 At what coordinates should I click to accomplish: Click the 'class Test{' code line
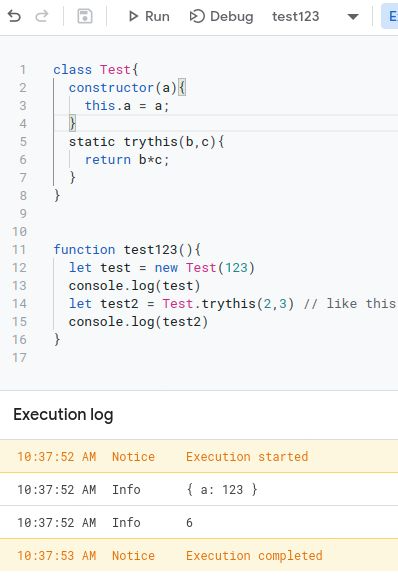pyautogui.click(x=96, y=70)
